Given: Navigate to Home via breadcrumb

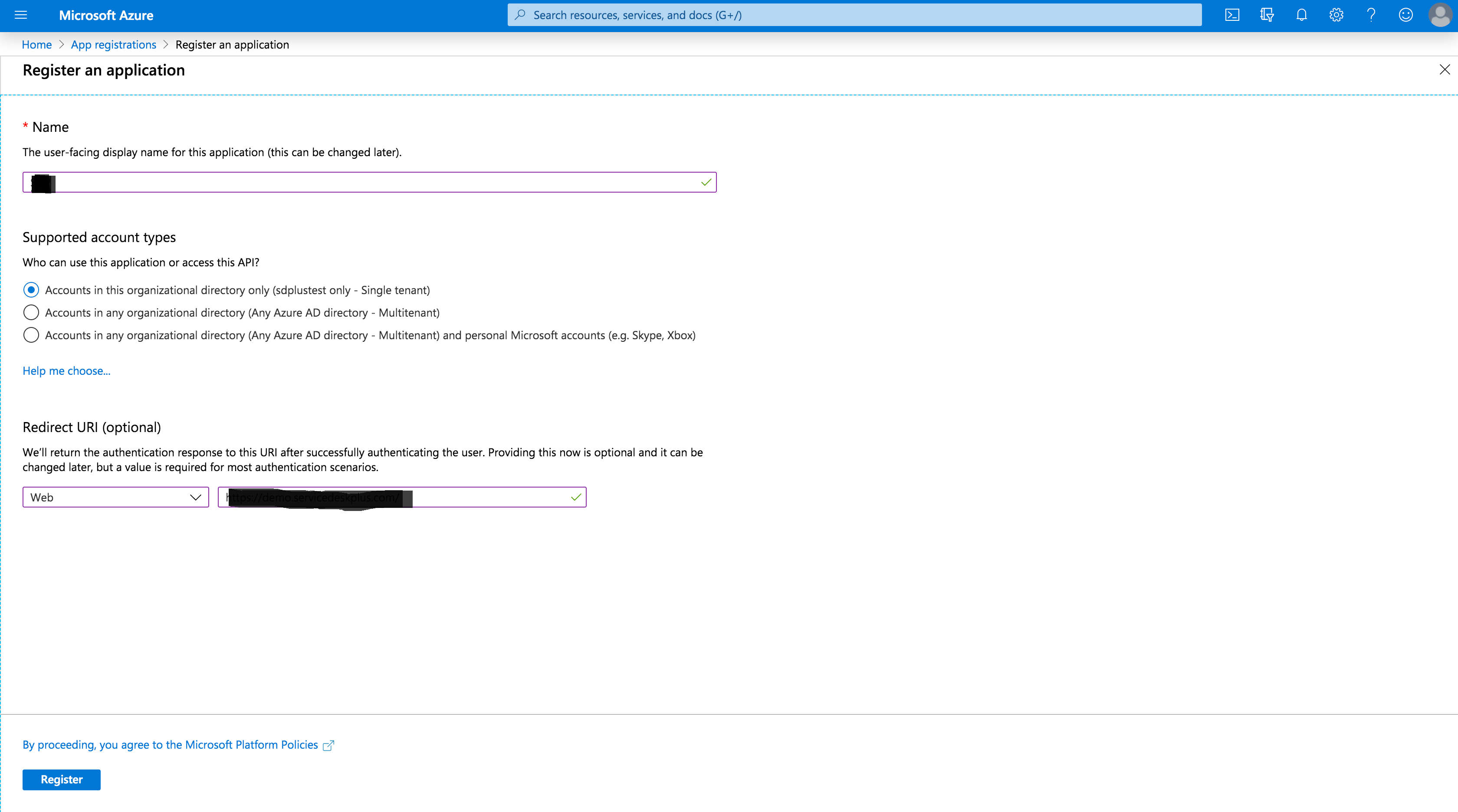Looking at the screenshot, I should (x=36, y=44).
